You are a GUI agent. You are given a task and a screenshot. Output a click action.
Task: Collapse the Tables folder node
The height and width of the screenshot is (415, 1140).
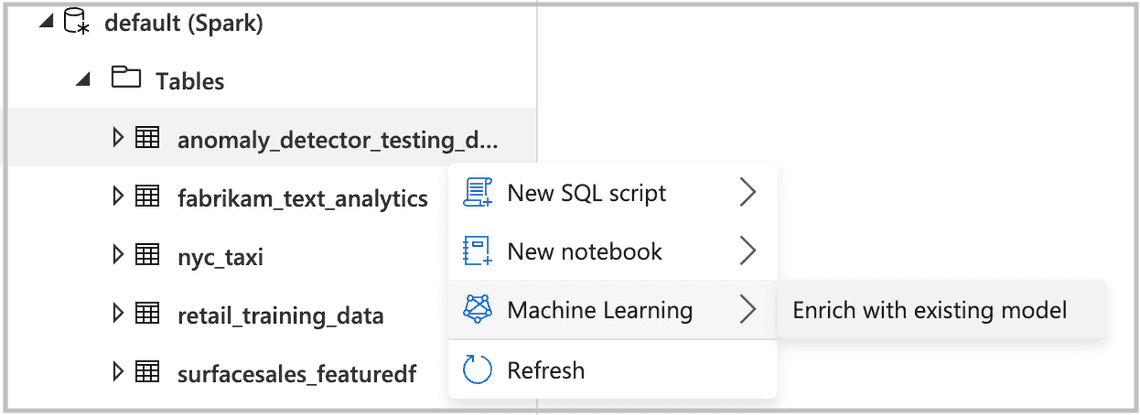pyautogui.click(x=83, y=79)
